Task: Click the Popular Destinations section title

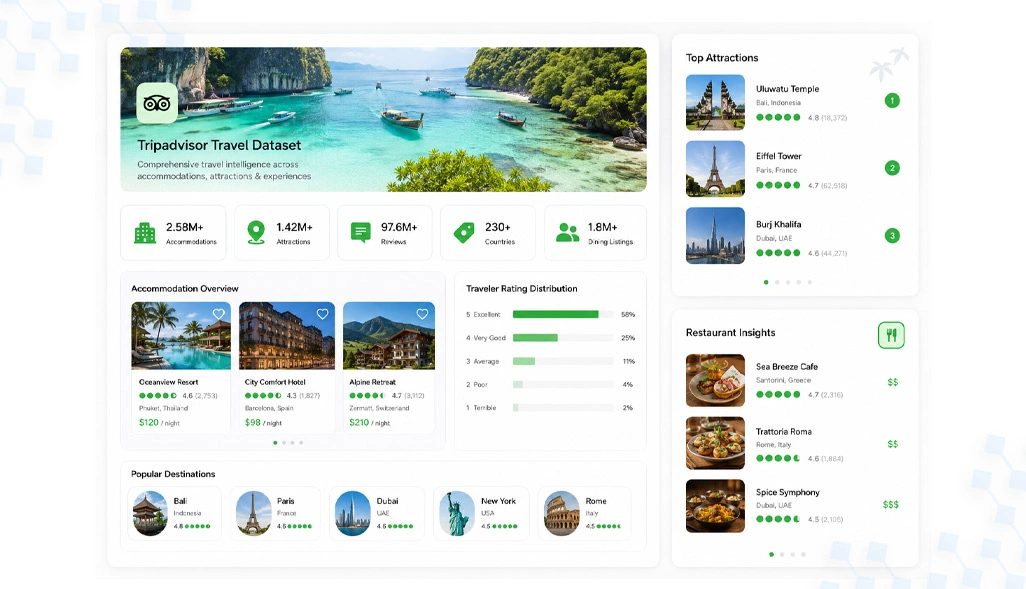Action: pos(173,474)
